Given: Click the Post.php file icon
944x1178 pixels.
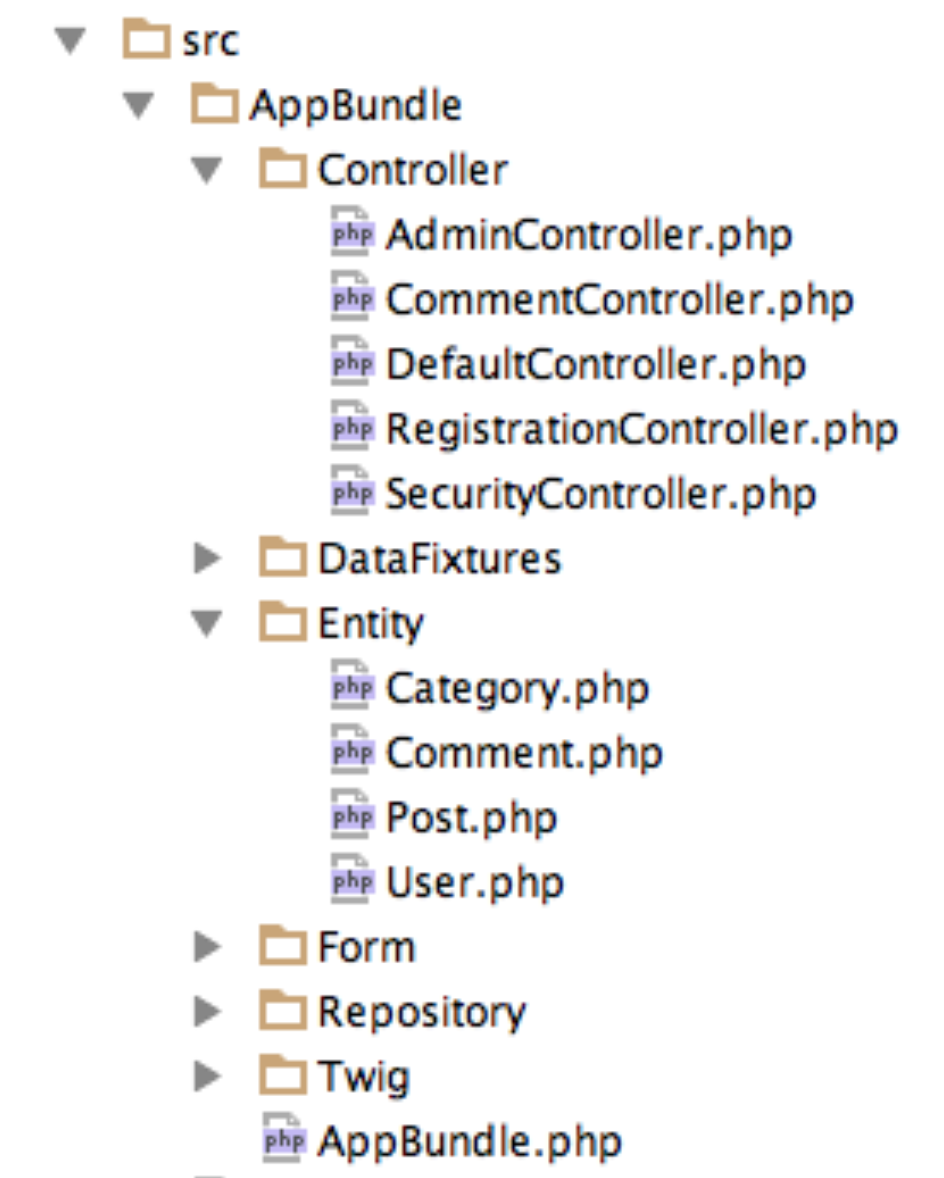Looking at the screenshot, I should pos(351,818).
